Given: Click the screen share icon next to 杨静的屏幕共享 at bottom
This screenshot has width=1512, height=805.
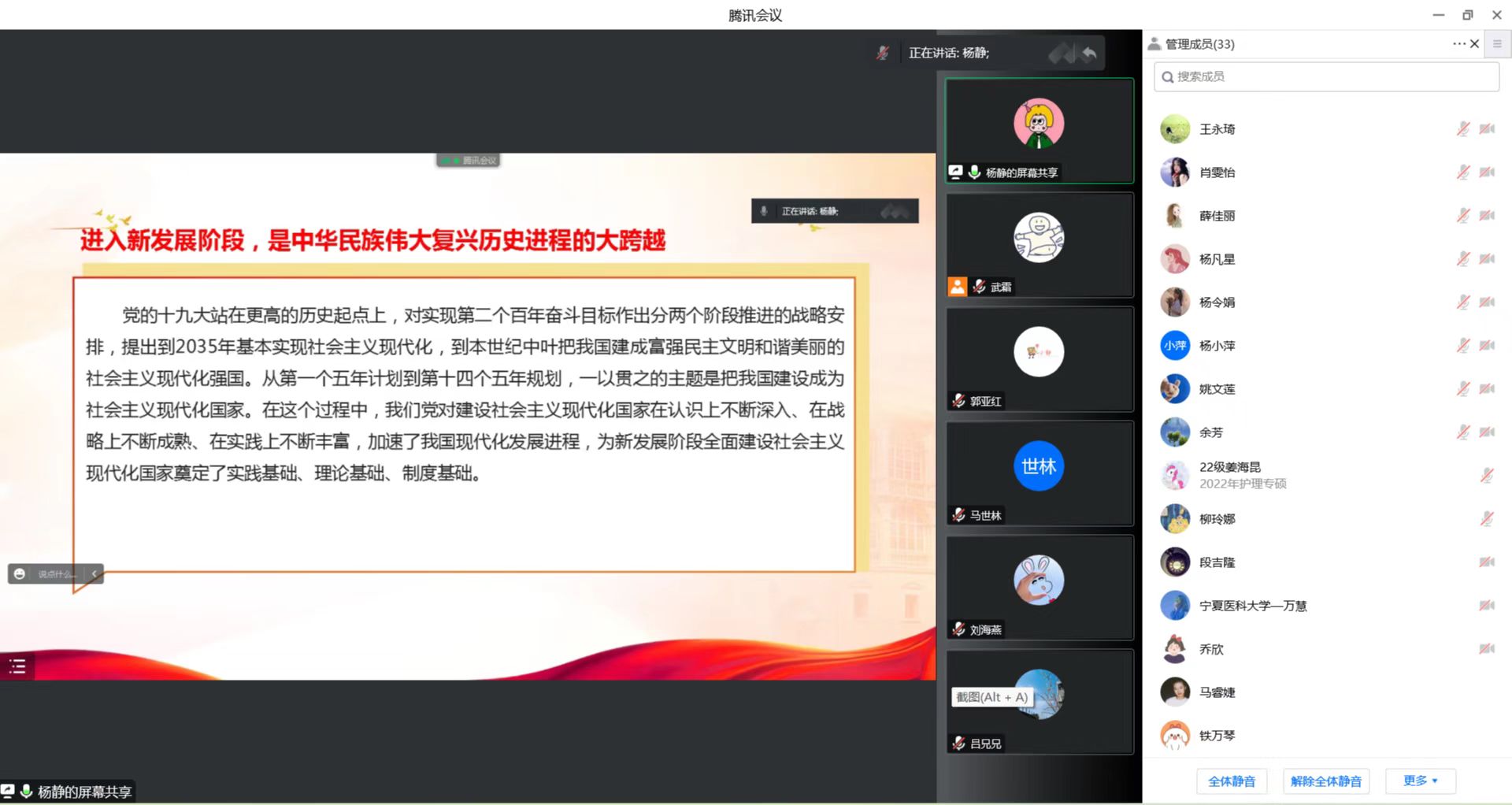Looking at the screenshot, I should point(8,791).
